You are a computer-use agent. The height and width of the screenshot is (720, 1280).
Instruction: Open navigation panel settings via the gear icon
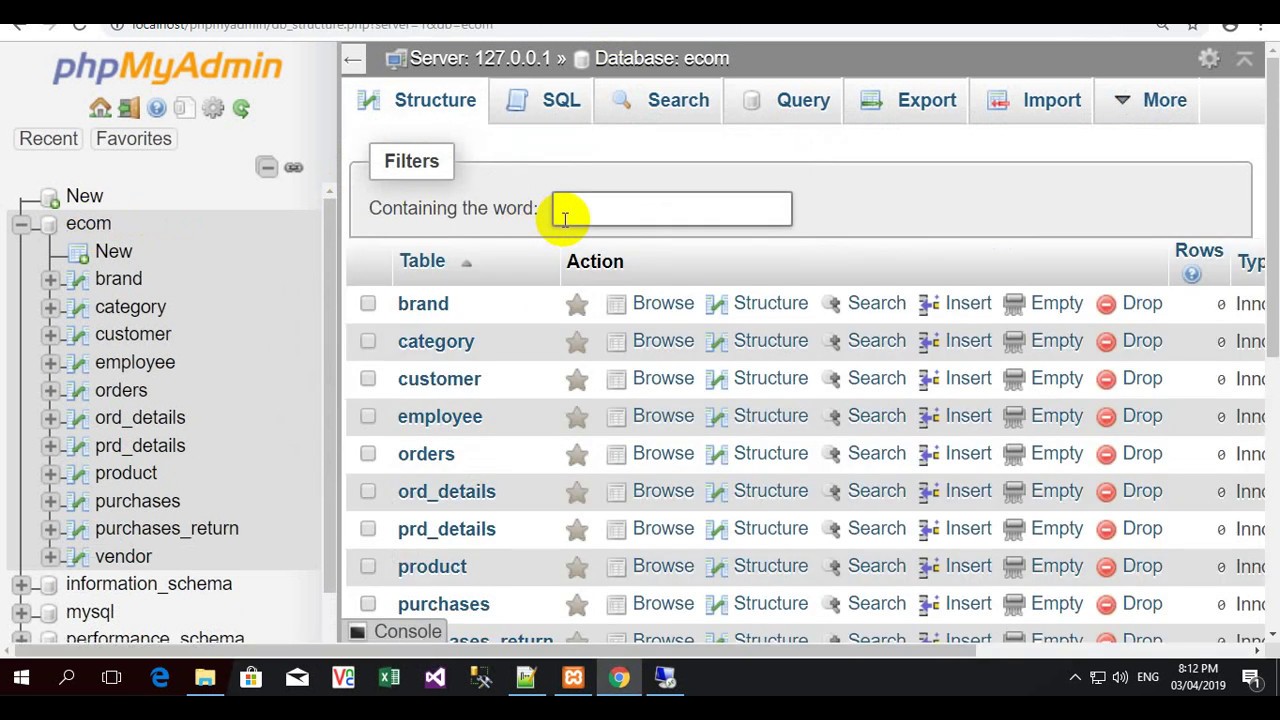click(x=211, y=108)
